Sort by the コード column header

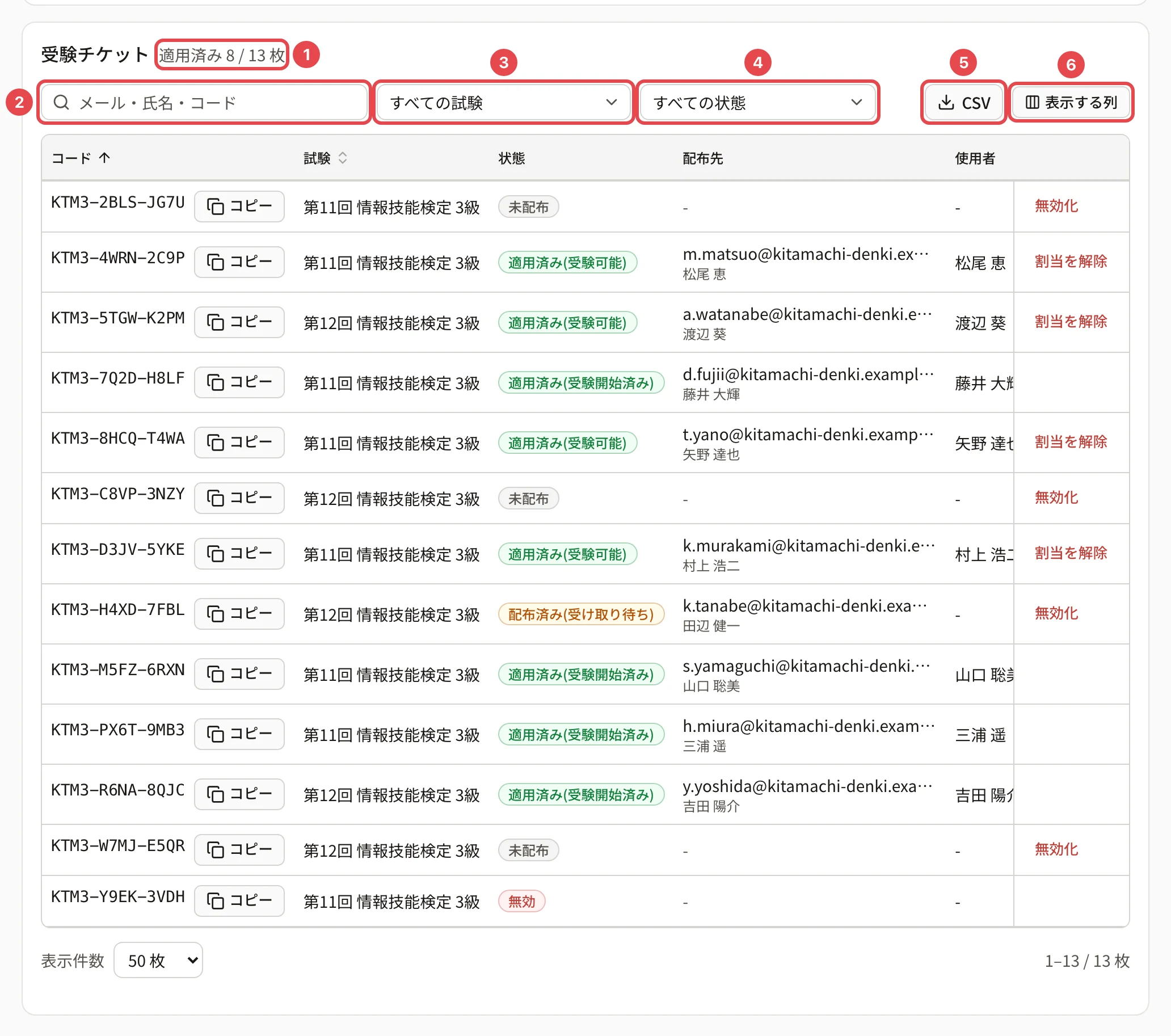click(x=81, y=158)
